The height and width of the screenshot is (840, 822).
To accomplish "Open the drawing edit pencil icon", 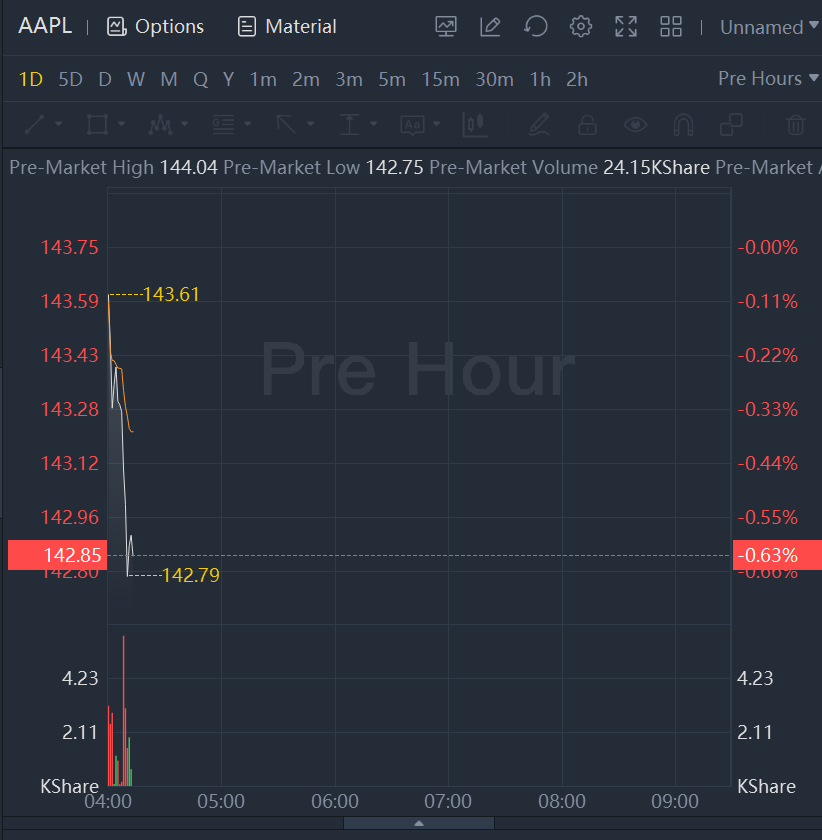I will (490, 27).
